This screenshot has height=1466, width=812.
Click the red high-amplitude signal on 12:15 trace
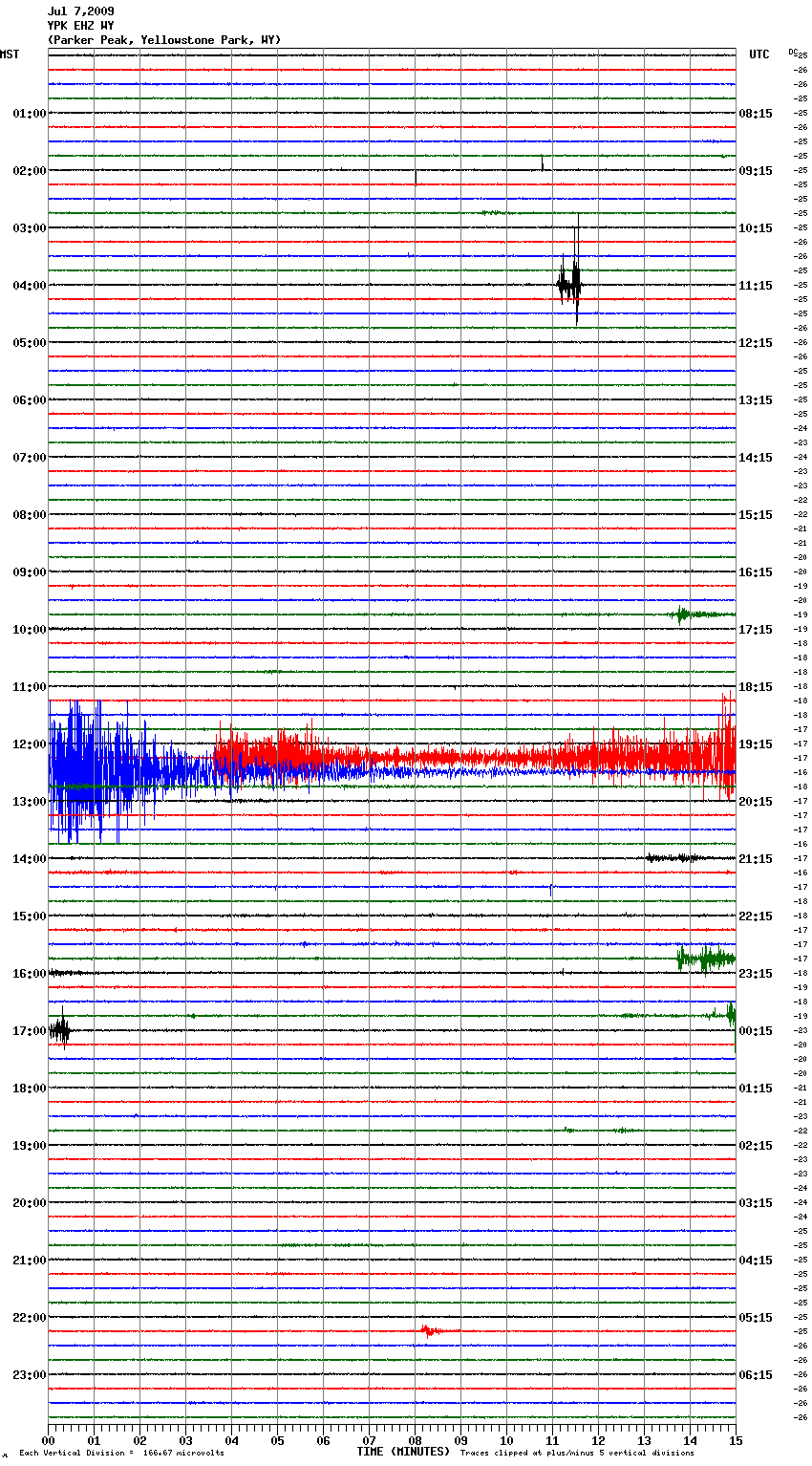(475, 756)
